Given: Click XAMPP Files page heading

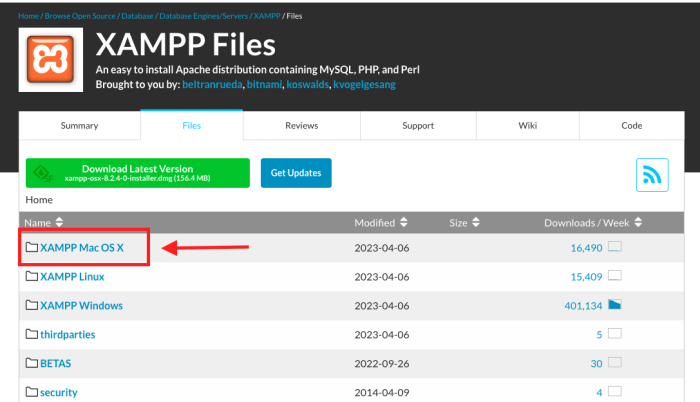Looking at the screenshot, I should click(x=186, y=45).
